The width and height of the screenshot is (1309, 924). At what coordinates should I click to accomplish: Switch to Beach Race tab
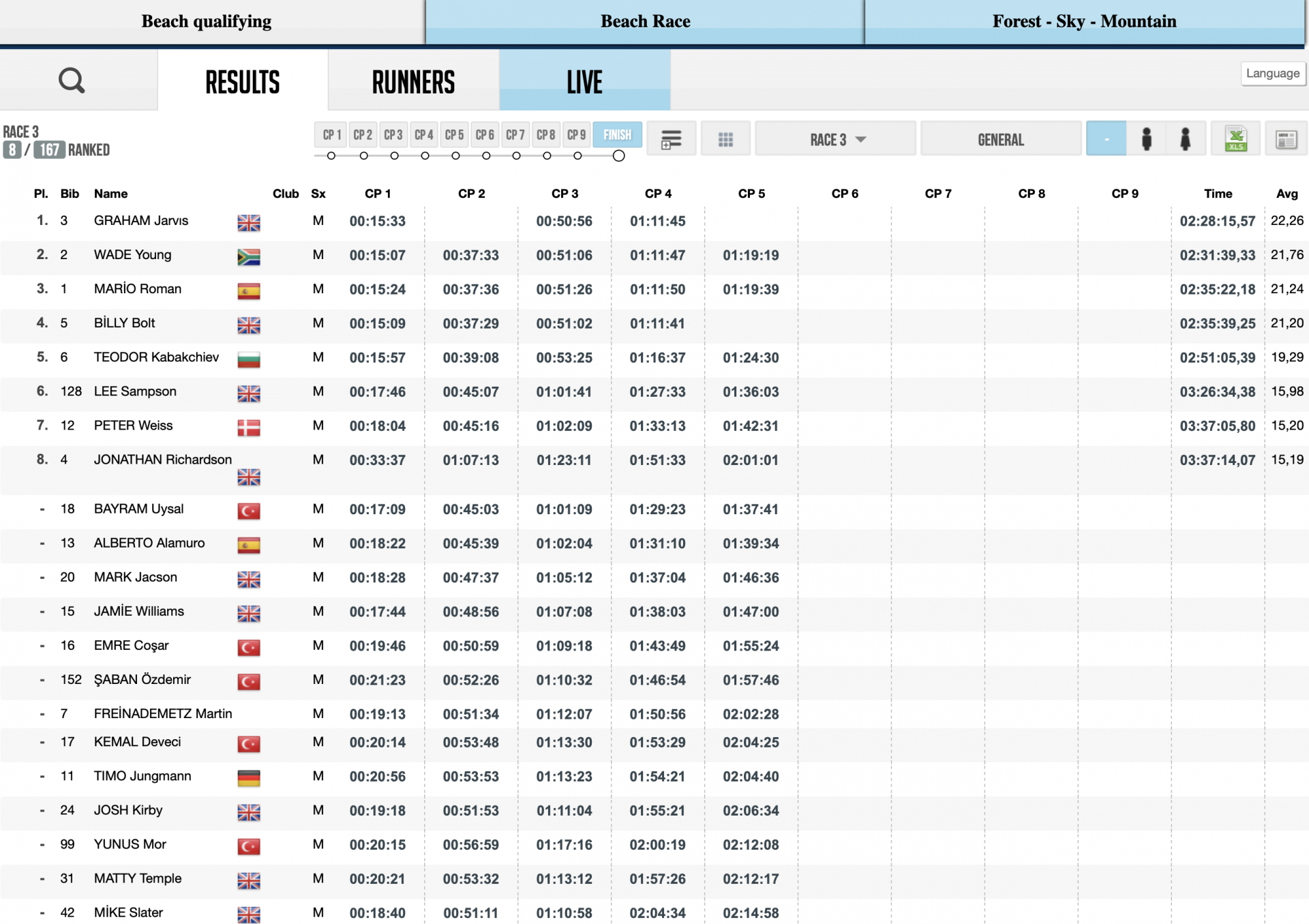pyautogui.click(x=645, y=22)
